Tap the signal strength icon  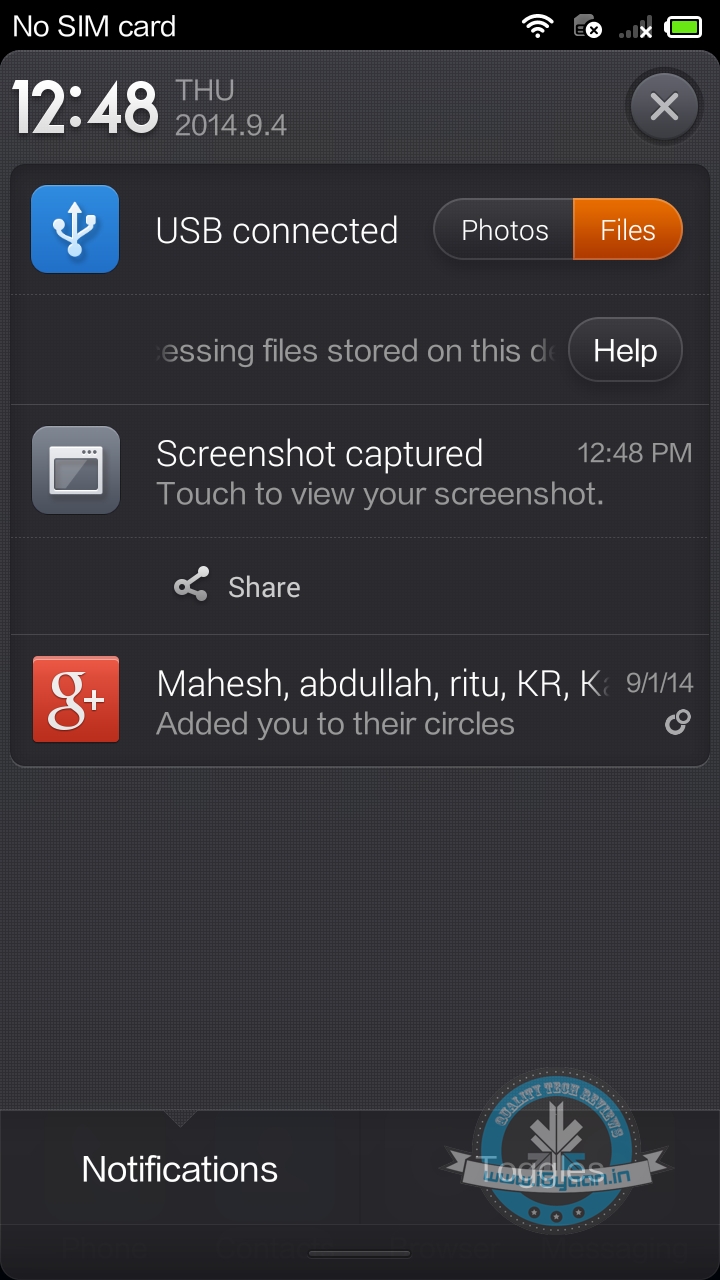[x=636, y=28]
